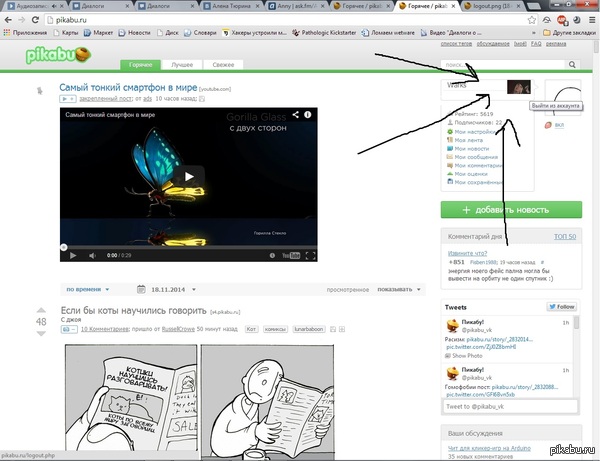The width and height of the screenshot is (600, 461).
Task: Click the video mute speaker icon
Action: click(x=90, y=255)
